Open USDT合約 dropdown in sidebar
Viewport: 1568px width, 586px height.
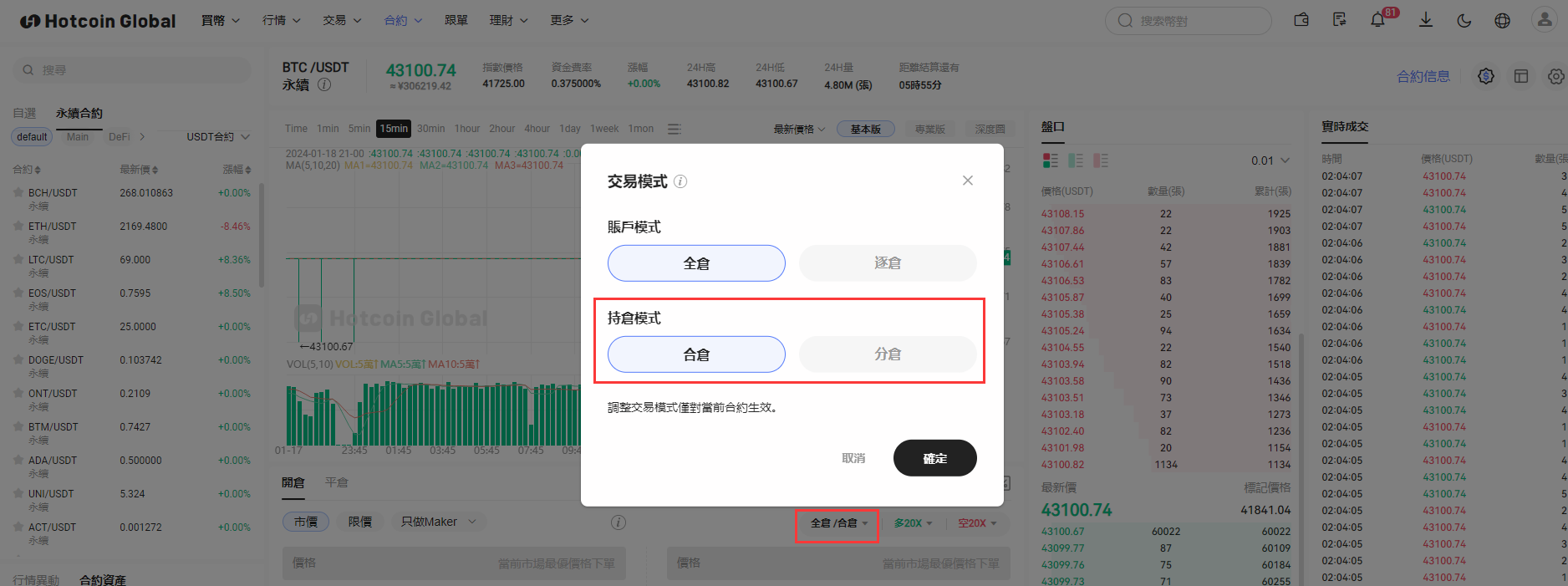coord(218,136)
